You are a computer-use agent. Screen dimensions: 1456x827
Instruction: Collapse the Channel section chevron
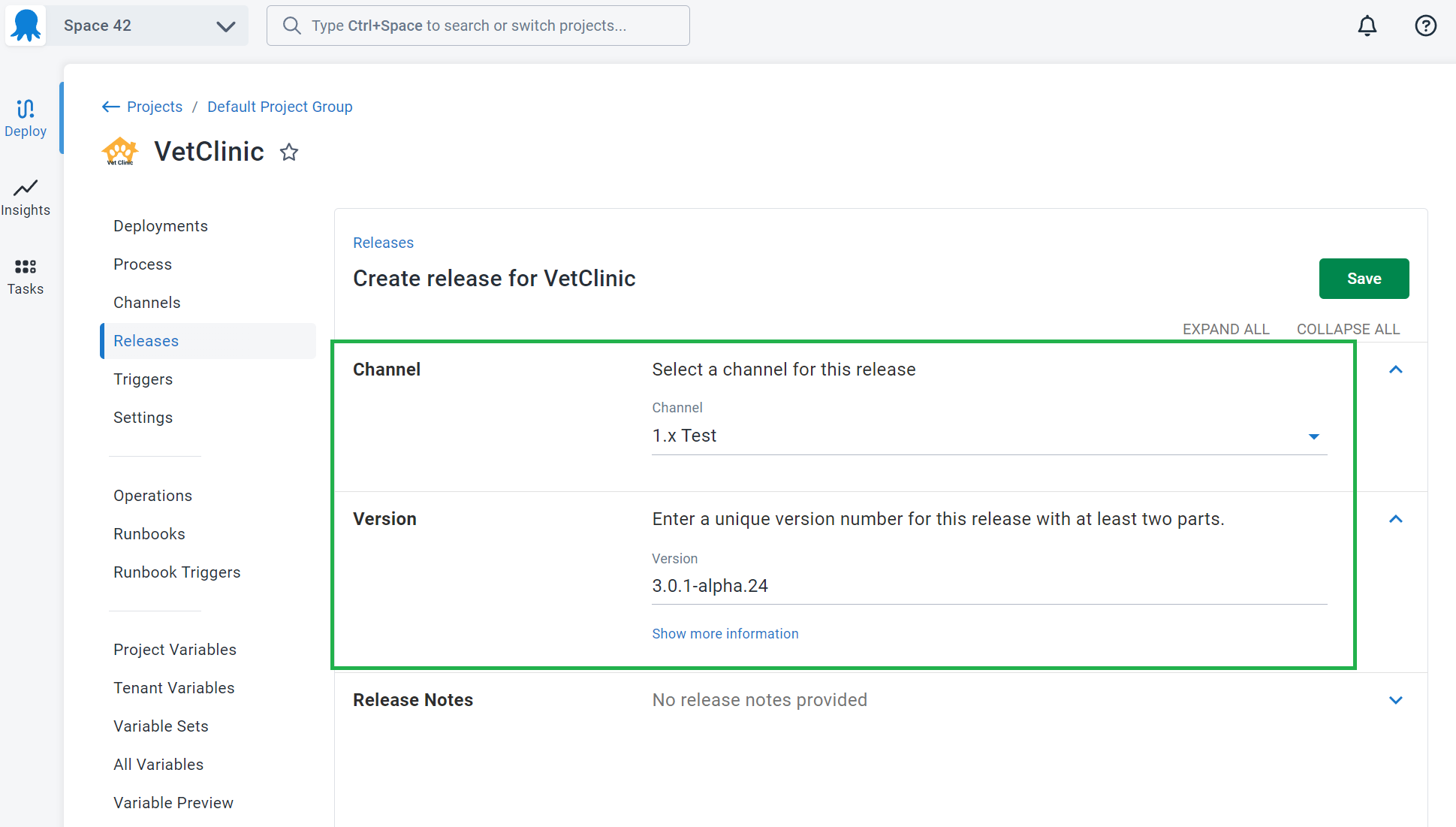[1395, 370]
